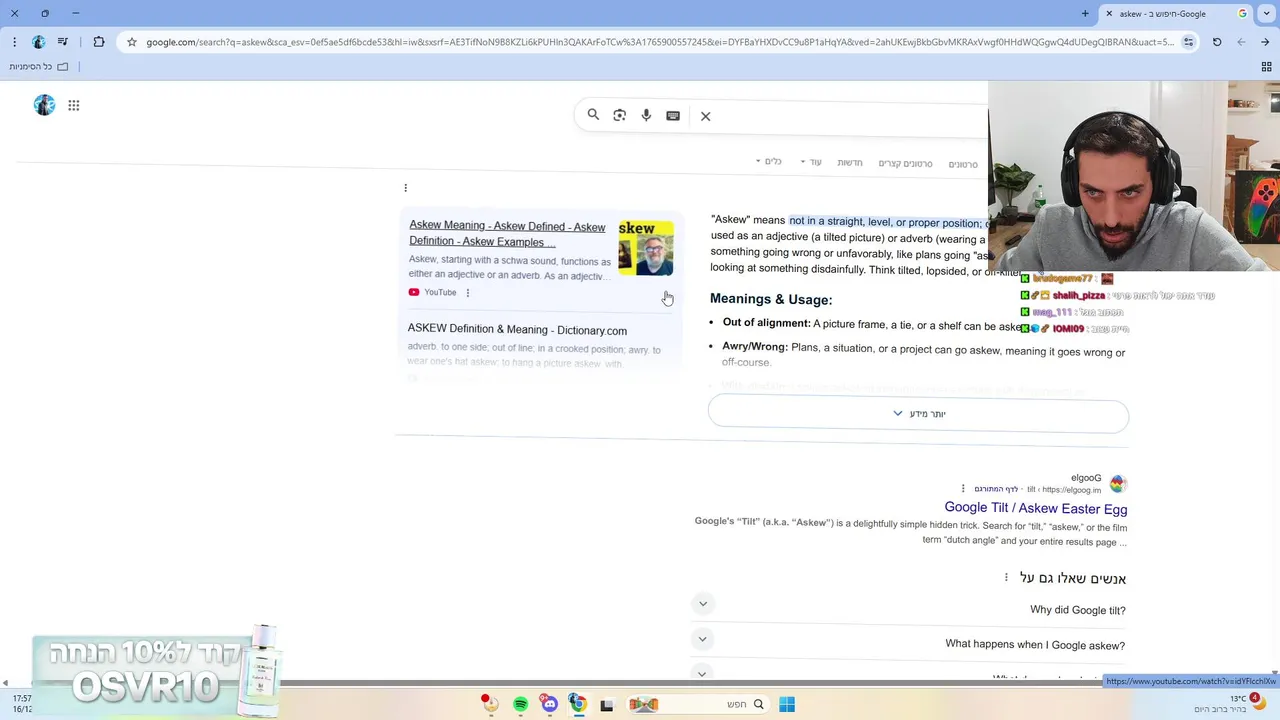The height and width of the screenshot is (720, 1280).
Task: Expand the 'יותר מידע' show more button
Action: pos(918,414)
